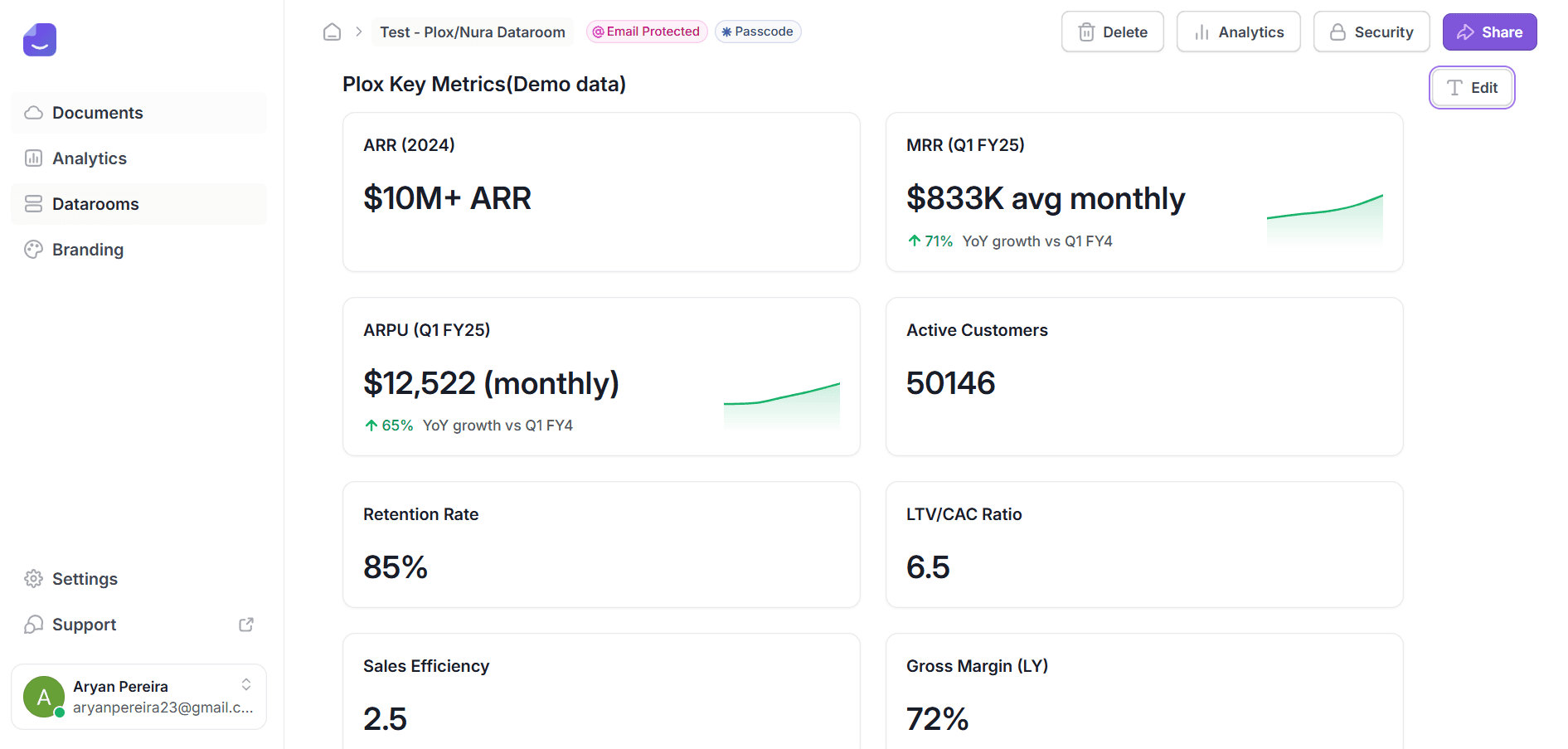
Task: Select Datarooms in the sidebar
Action: point(138,204)
